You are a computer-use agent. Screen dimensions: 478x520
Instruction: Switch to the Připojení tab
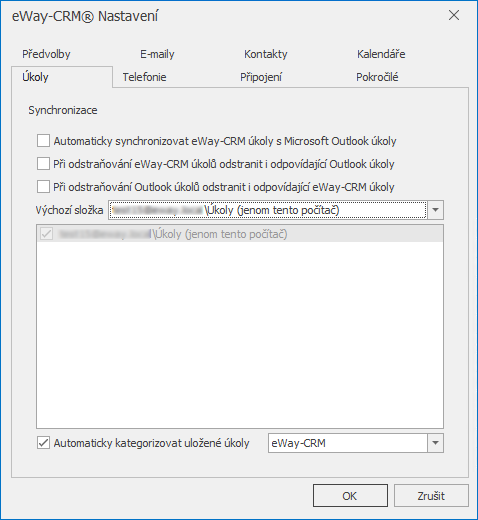tap(261, 77)
